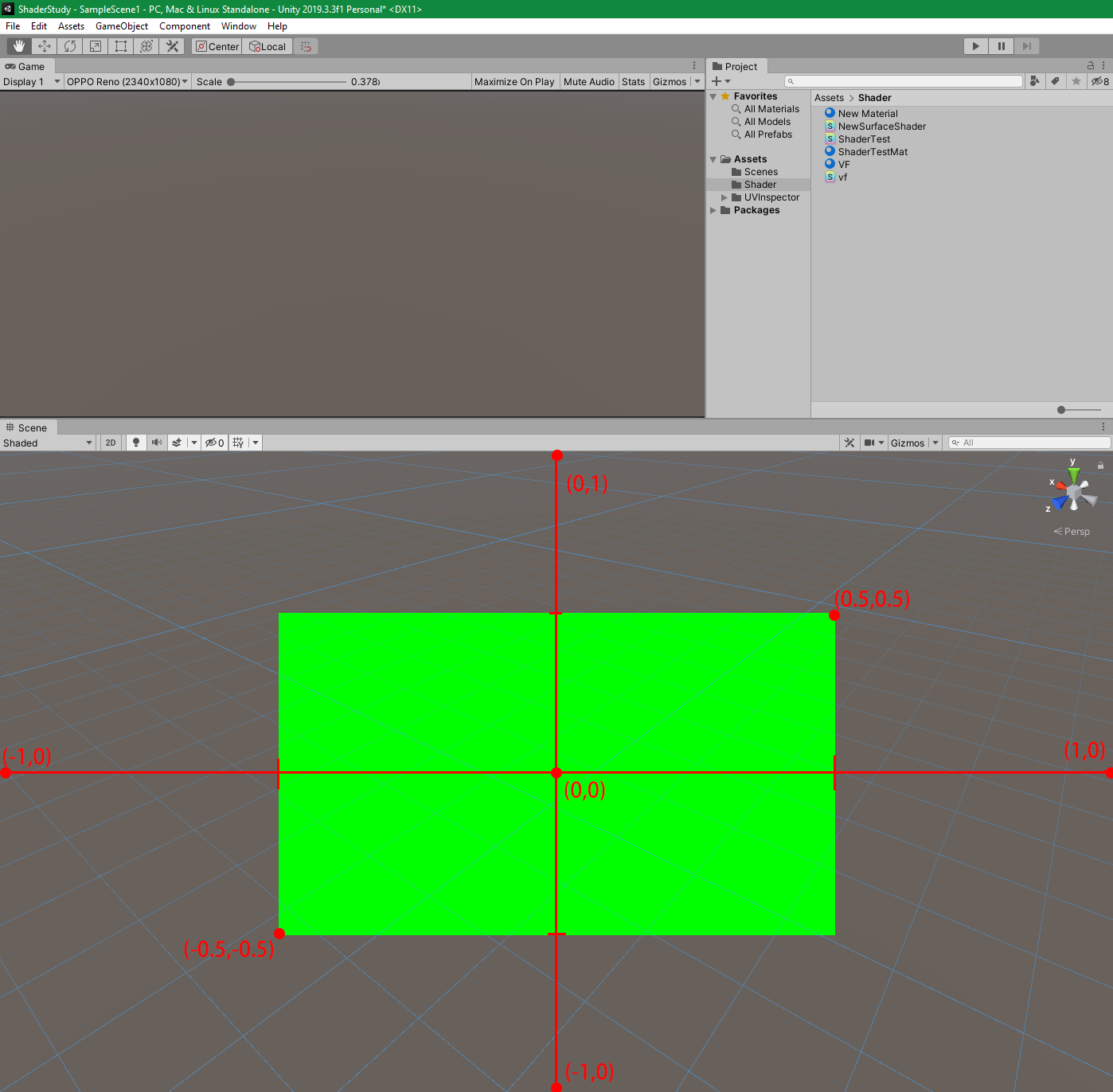Open the custom editor tools
This screenshot has width=1113, height=1092.
[172, 46]
